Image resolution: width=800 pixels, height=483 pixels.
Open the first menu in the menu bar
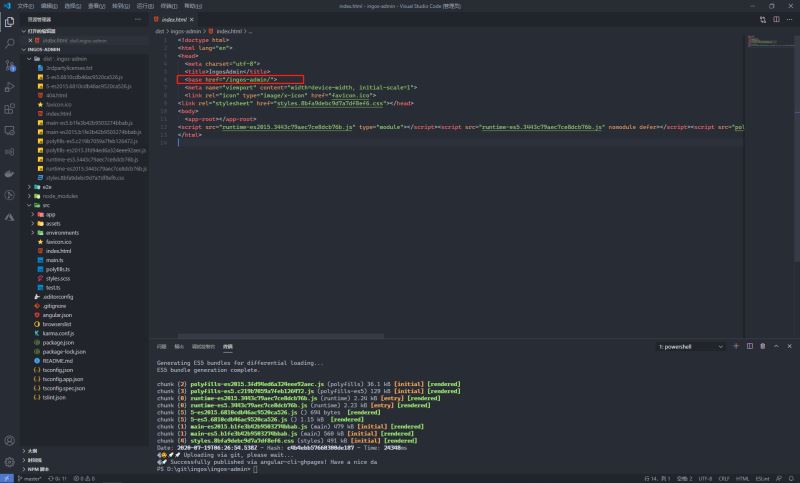pyautogui.click(x=25, y=5)
